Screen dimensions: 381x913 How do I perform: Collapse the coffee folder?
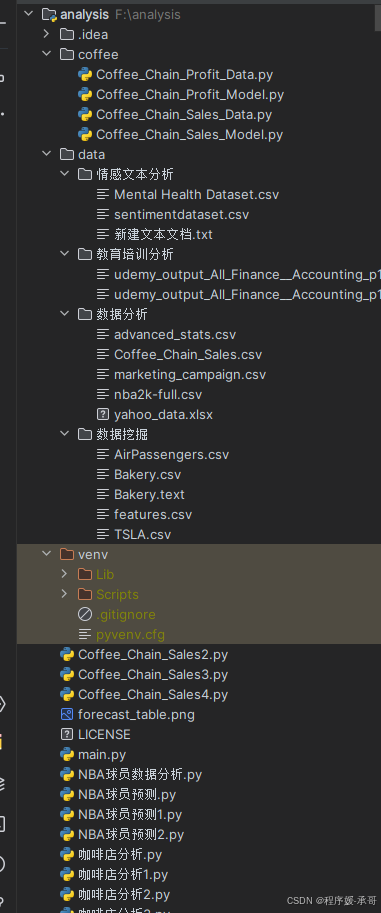(47, 54)
